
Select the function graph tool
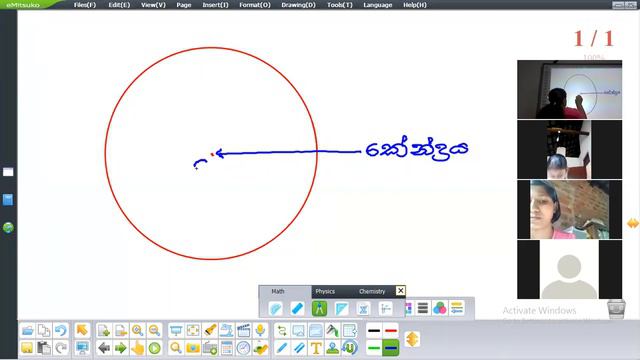tap(363, 308)
